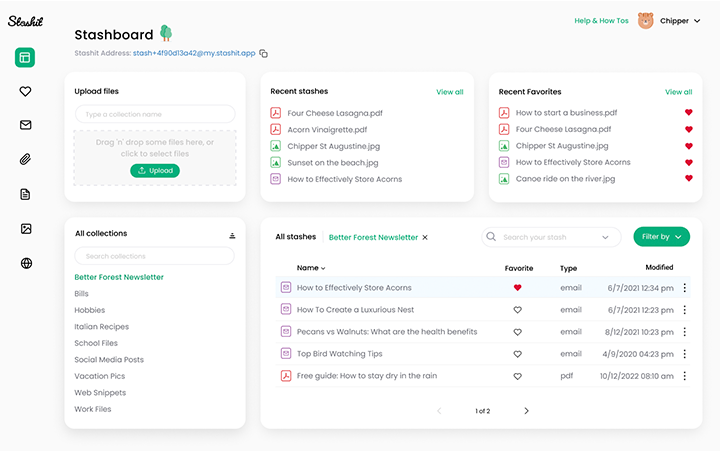Open the Help & How Tos link
720x452 pixels.
coord(601,20)
